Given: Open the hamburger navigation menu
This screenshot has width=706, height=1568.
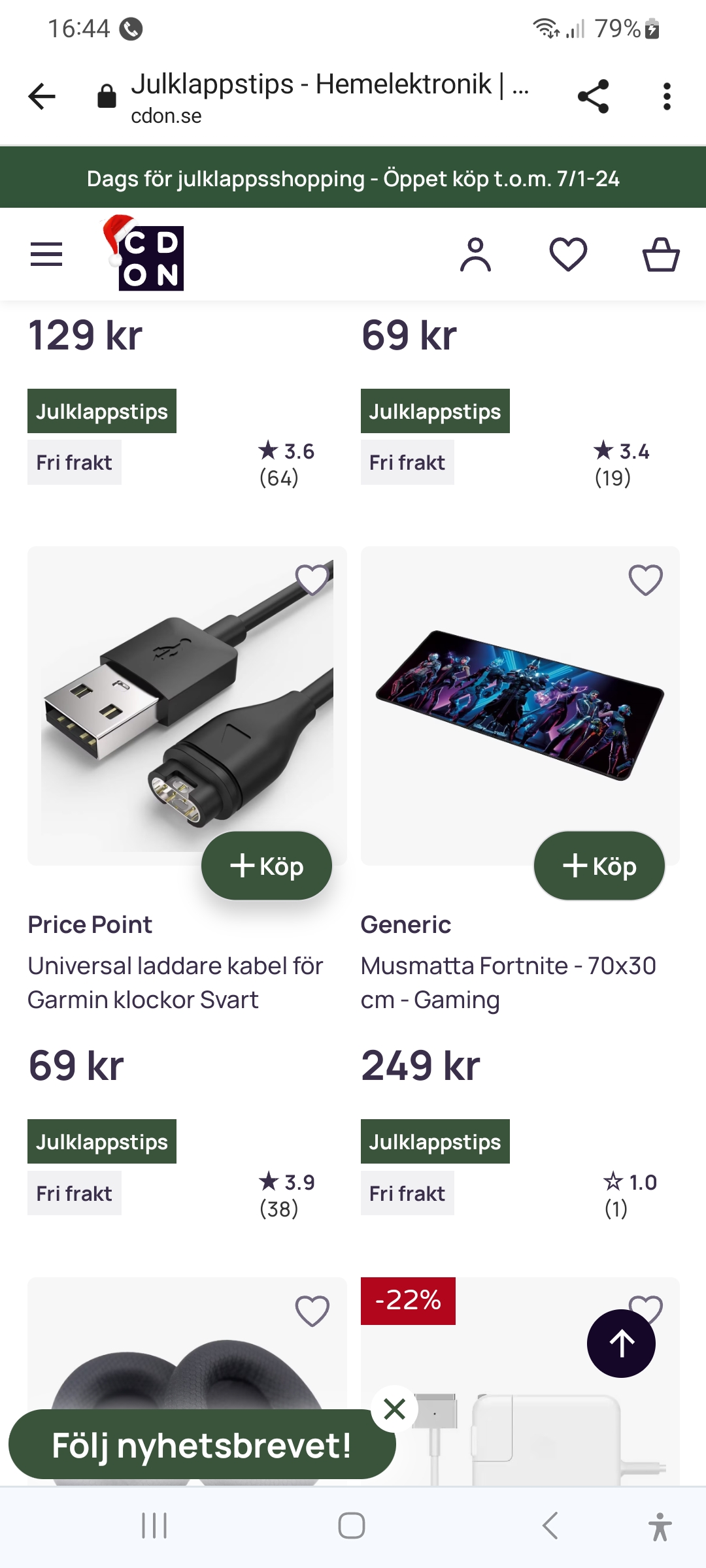Looking at the screenshot, I should (46, 254).
